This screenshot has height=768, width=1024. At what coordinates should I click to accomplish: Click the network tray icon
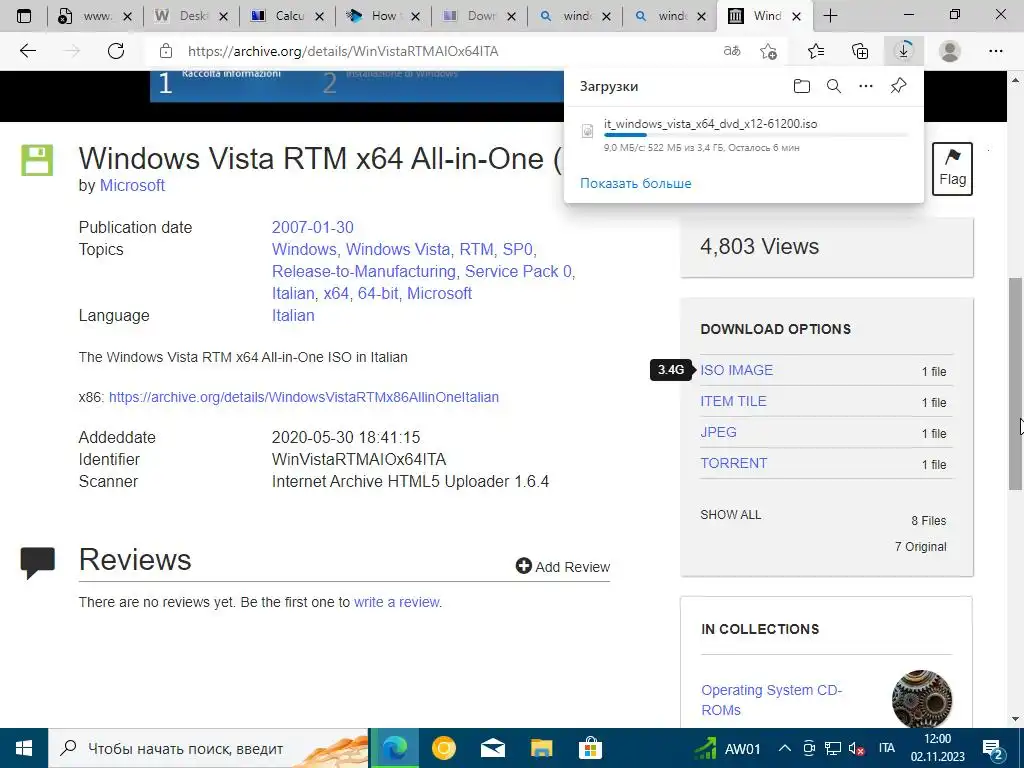click(x=833, y=748)
